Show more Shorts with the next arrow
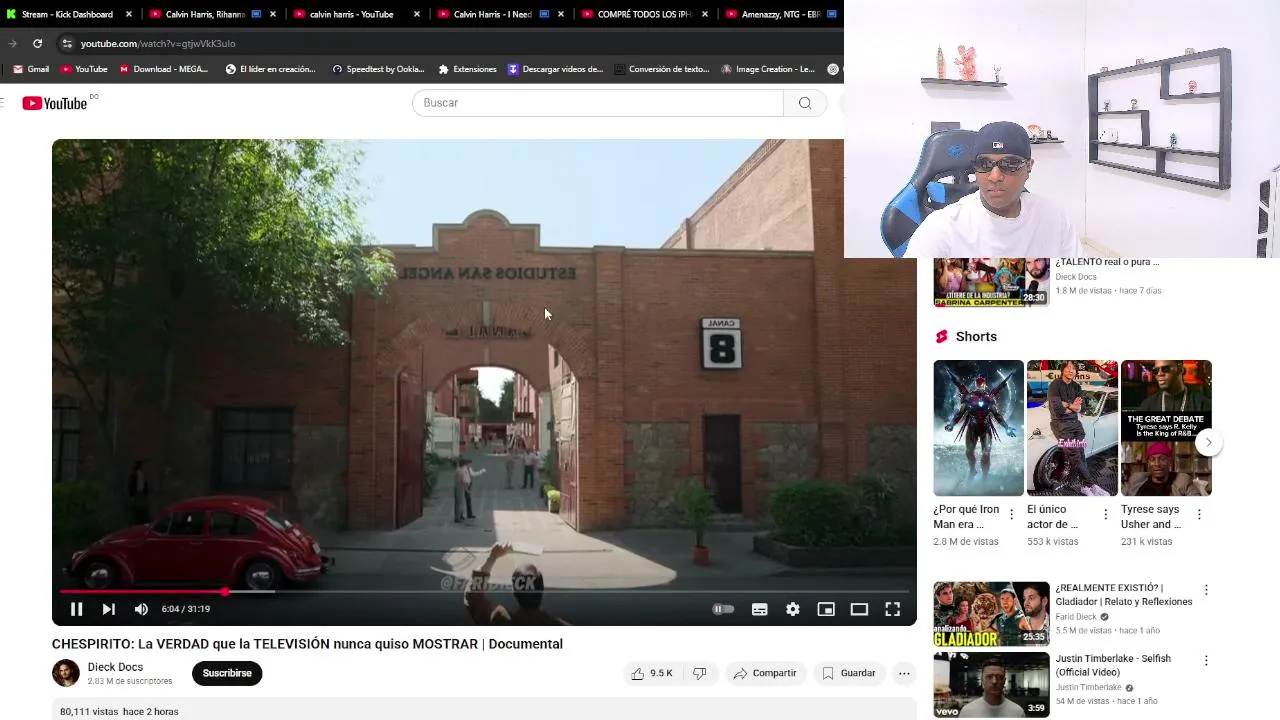The image size is (1280, 720). click(x=1208, y=442)
